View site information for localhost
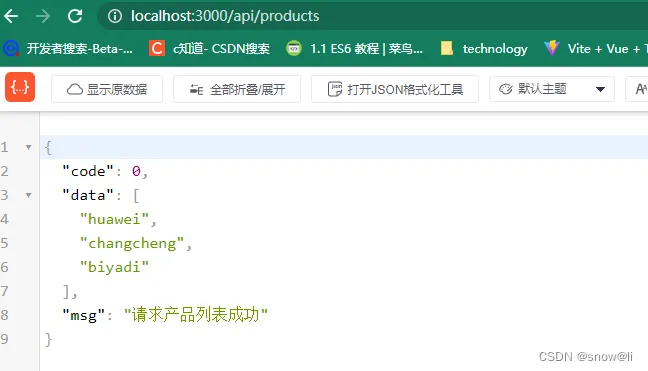 [114, 16]
